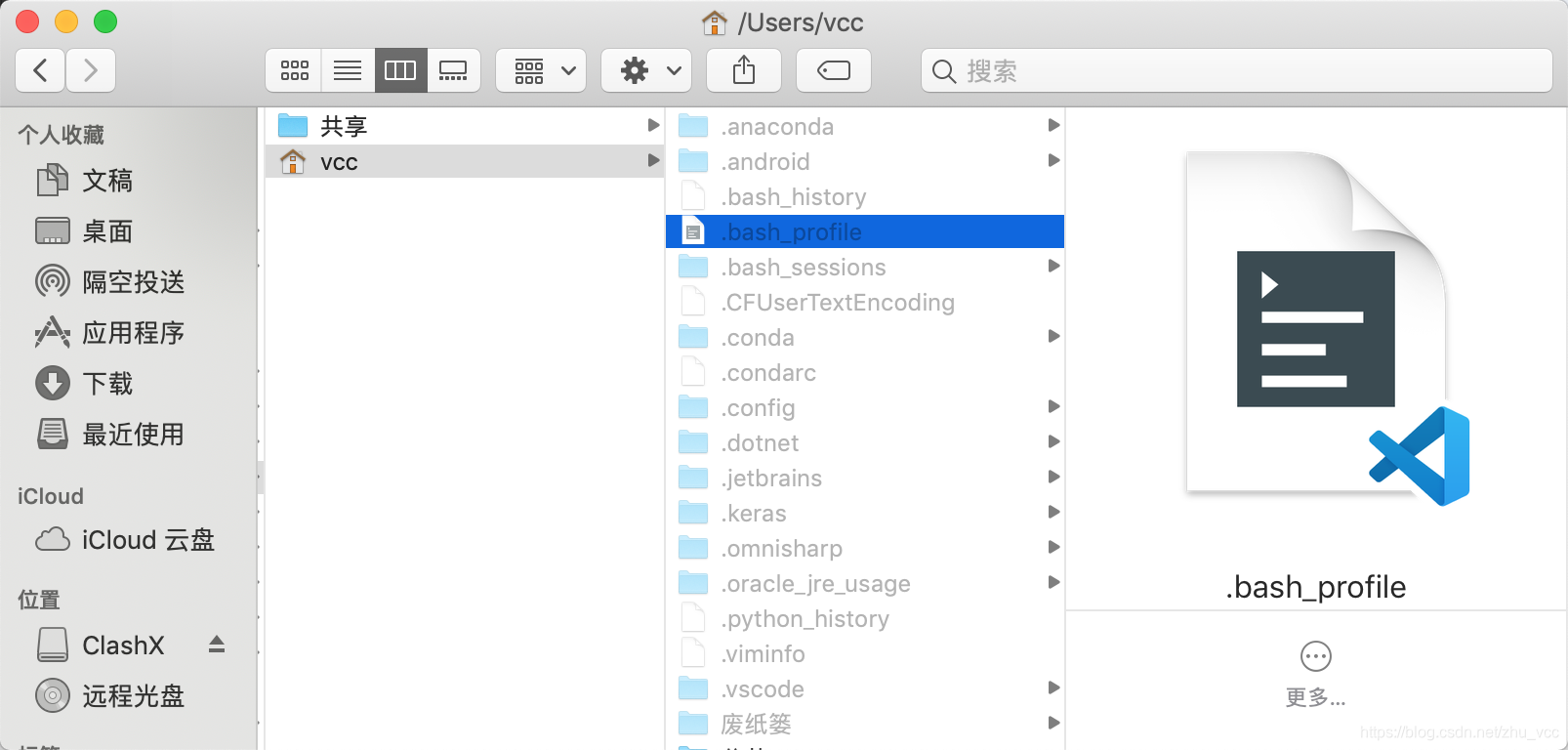Click the Share button

(x=744, y=70)
